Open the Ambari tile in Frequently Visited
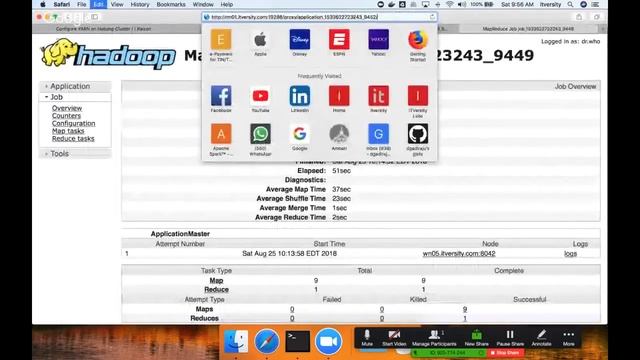The width and height of the screenshot is (640, 360). tap(339, 134)
